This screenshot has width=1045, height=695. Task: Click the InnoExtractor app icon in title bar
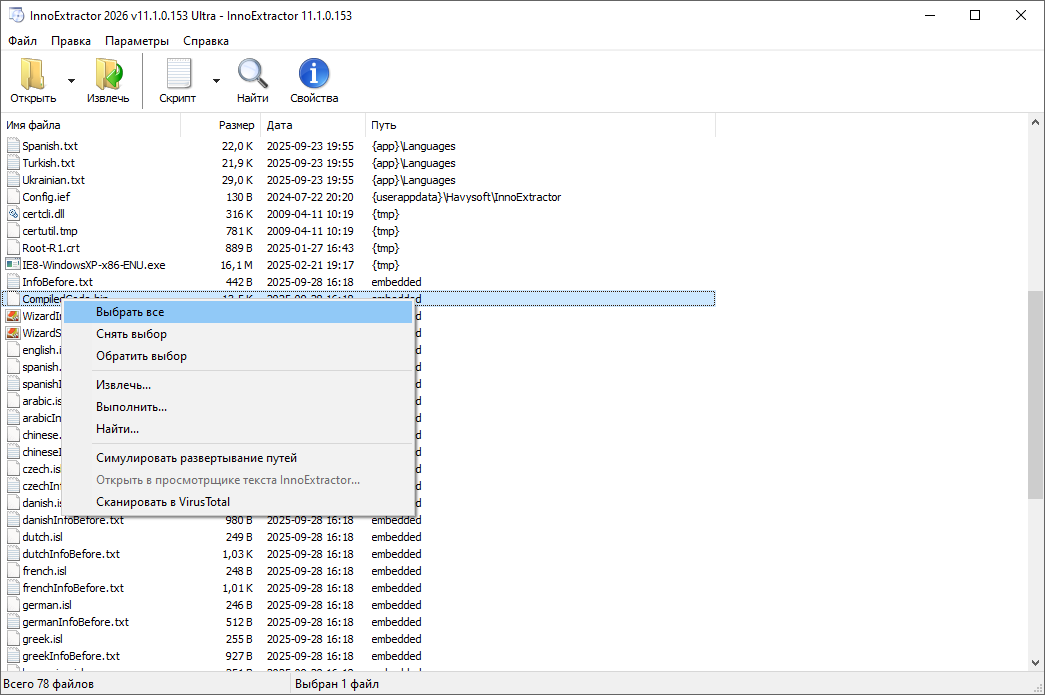pyautogui.click(x=17, y=16)
